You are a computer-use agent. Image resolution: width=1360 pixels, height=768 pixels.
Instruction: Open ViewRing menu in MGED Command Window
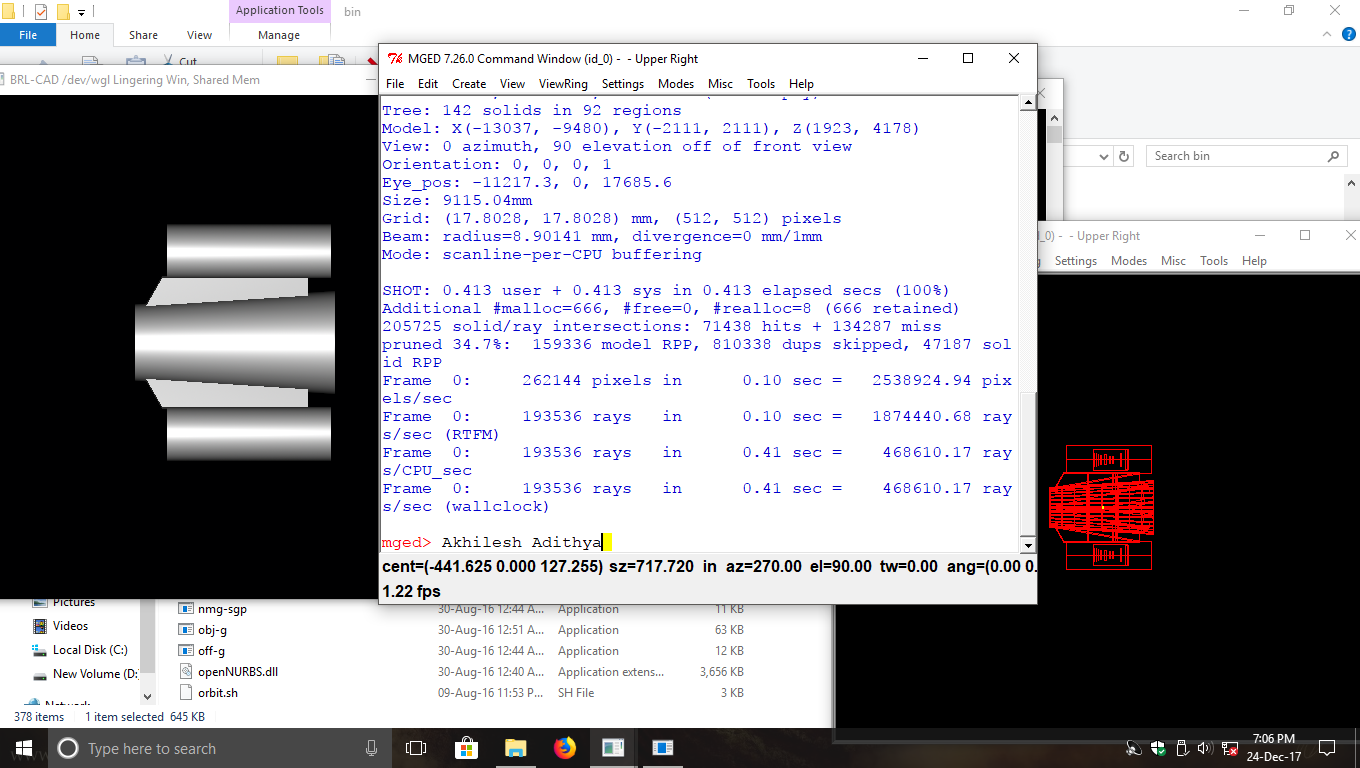tap(563, 84)
